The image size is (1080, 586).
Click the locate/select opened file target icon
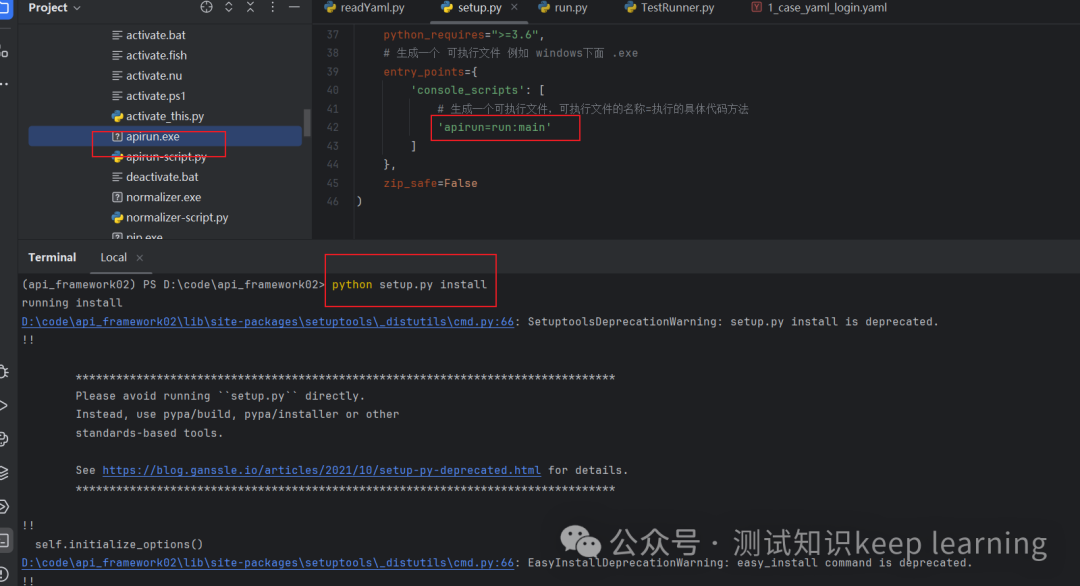pyautogui.click(x=206, y=7)
